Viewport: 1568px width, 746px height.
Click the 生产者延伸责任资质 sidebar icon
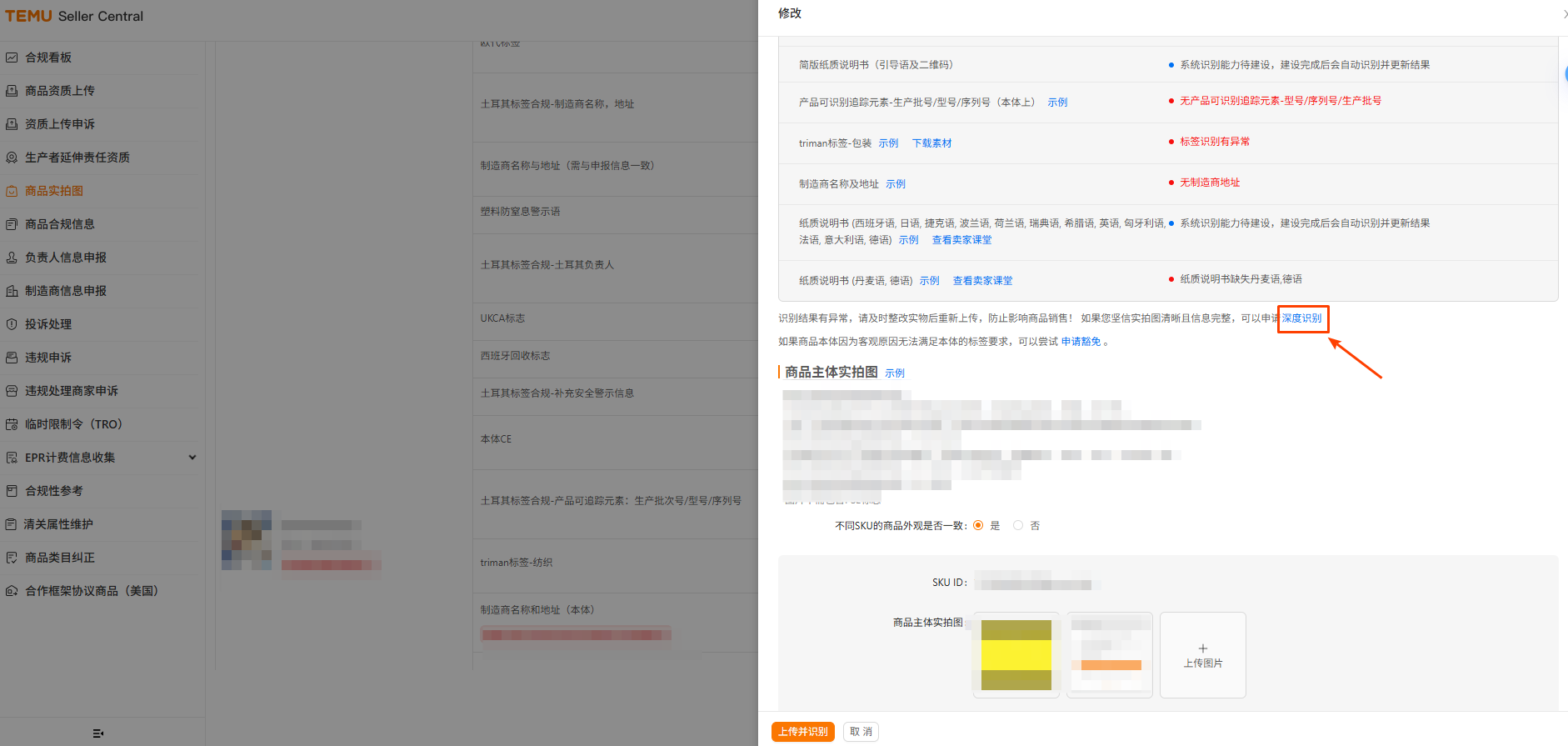coord(12,158)
